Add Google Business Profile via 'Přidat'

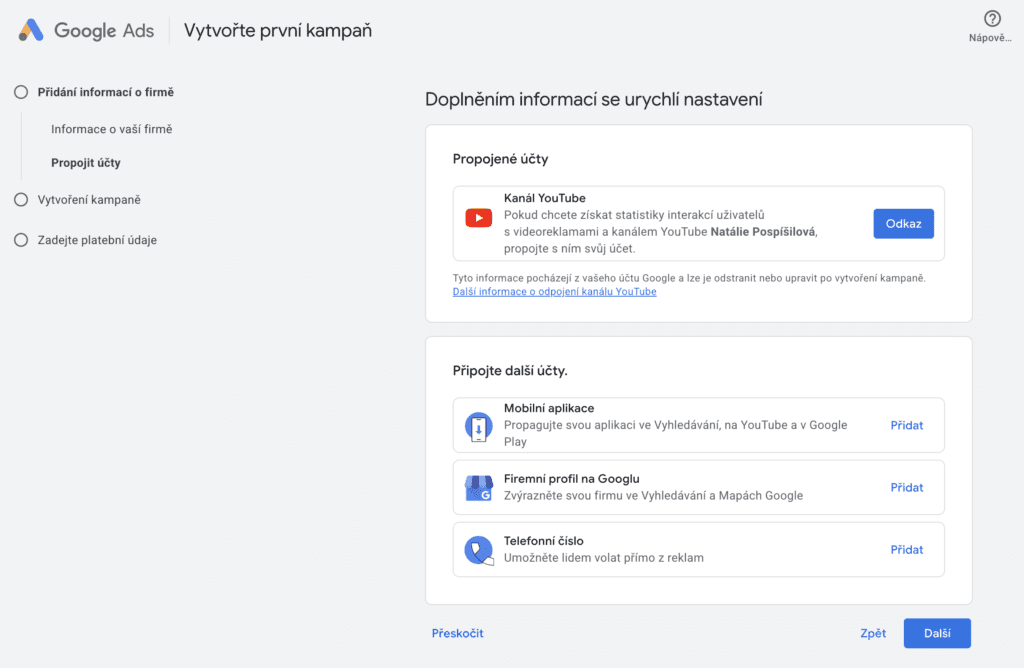coord(906,488)
